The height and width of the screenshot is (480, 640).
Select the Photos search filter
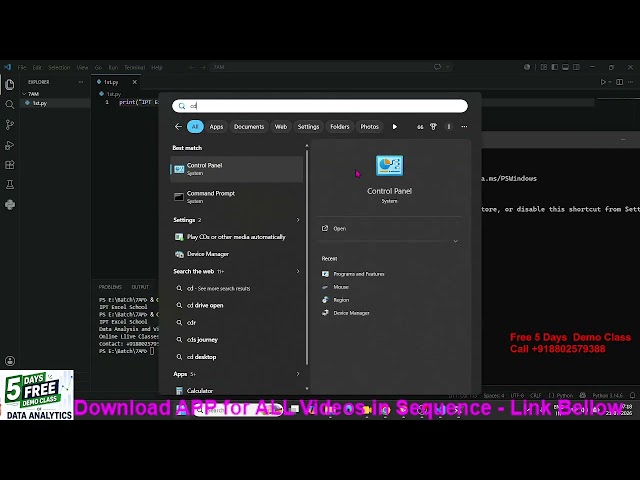coord(369,127)
